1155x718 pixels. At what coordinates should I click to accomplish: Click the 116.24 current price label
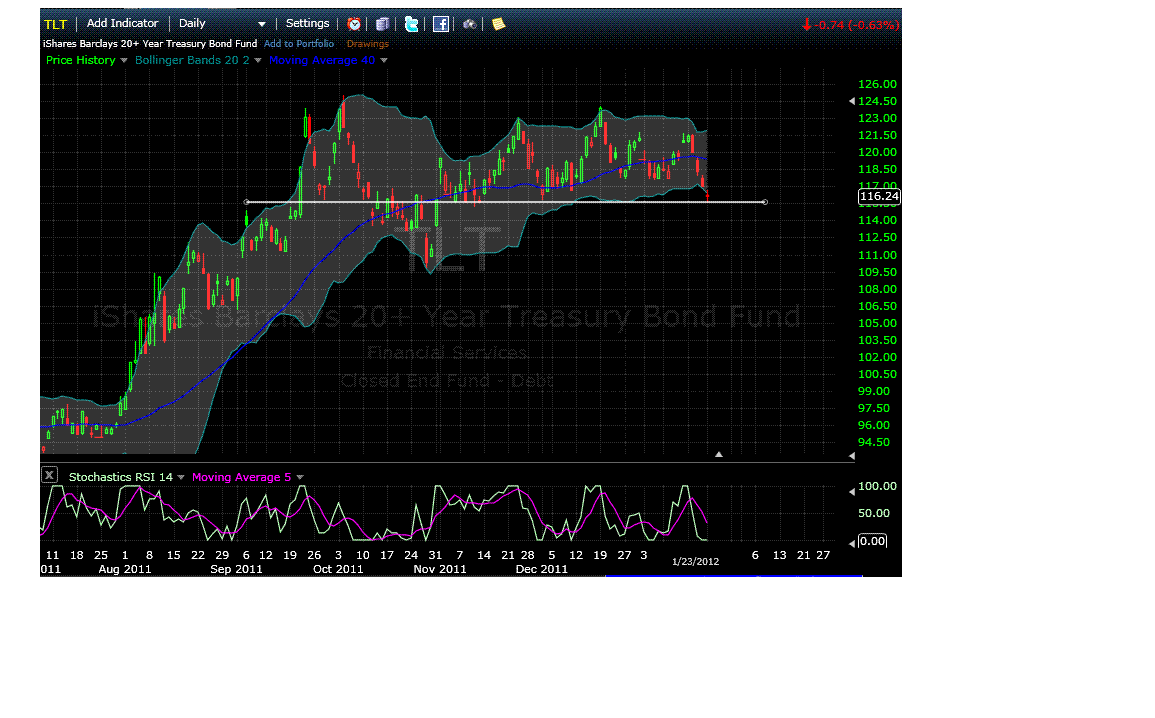pyautogui.click(x=880, y=197)
